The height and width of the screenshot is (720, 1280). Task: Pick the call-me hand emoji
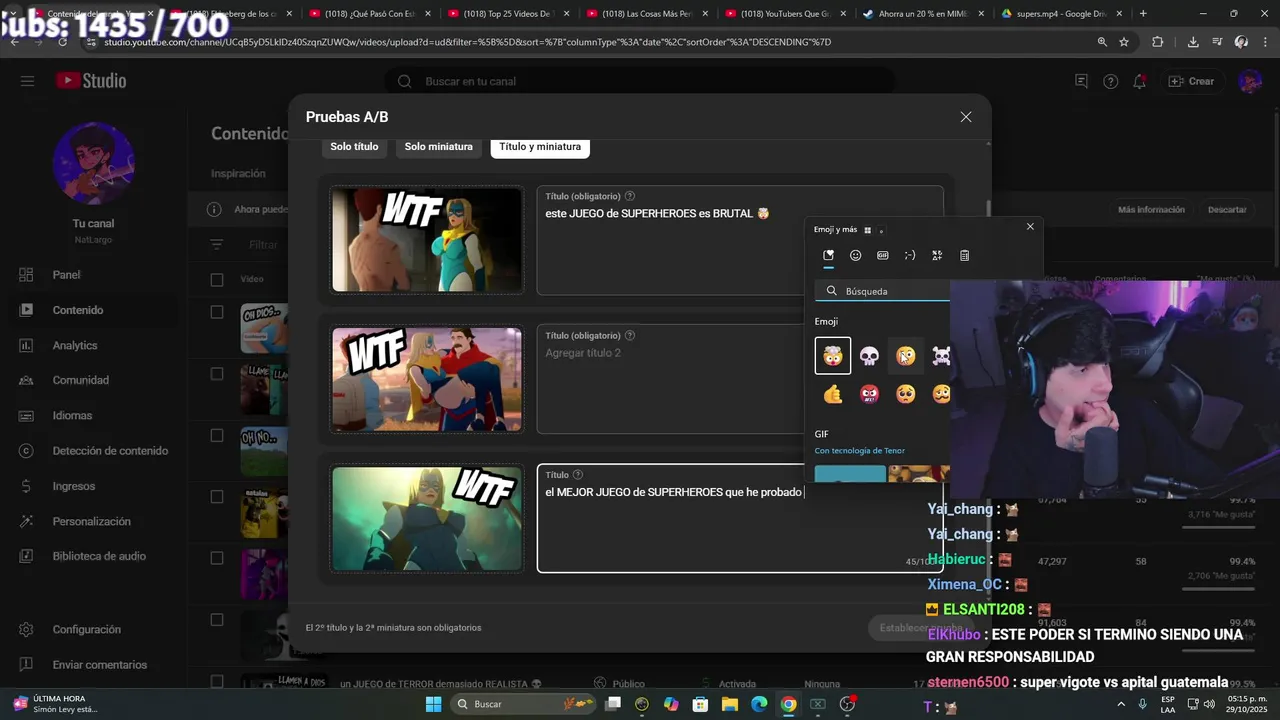[833, 394]
